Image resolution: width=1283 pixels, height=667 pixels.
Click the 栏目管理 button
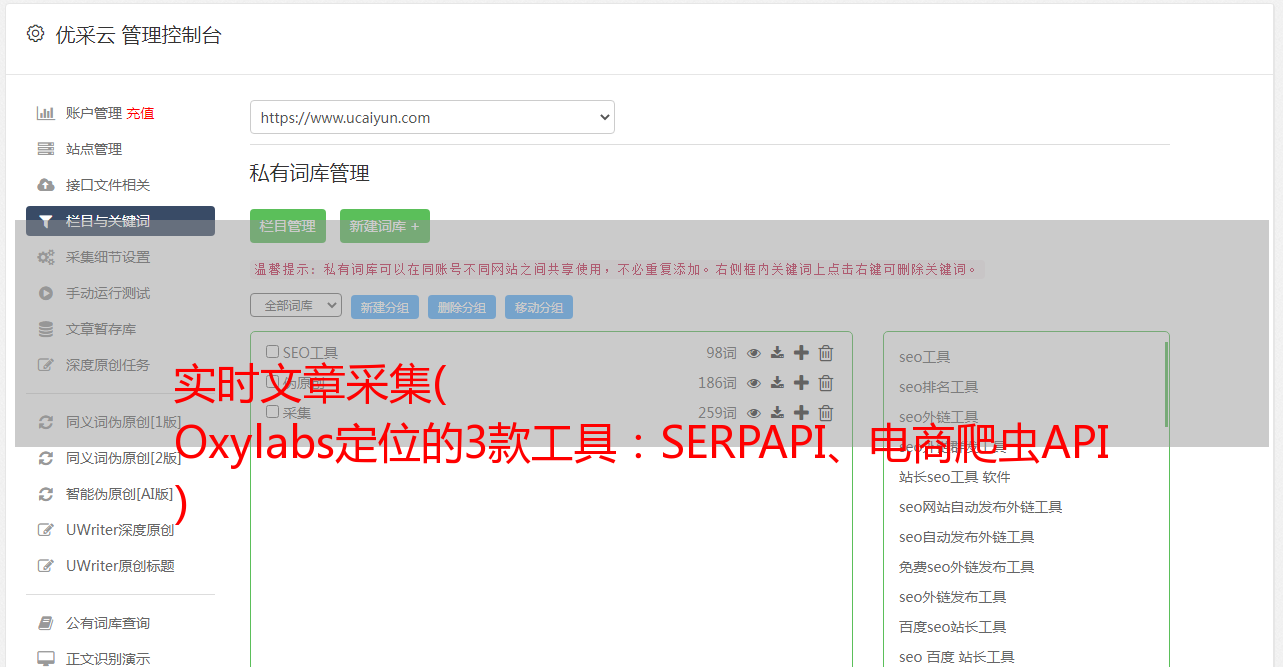click(288, 226)
